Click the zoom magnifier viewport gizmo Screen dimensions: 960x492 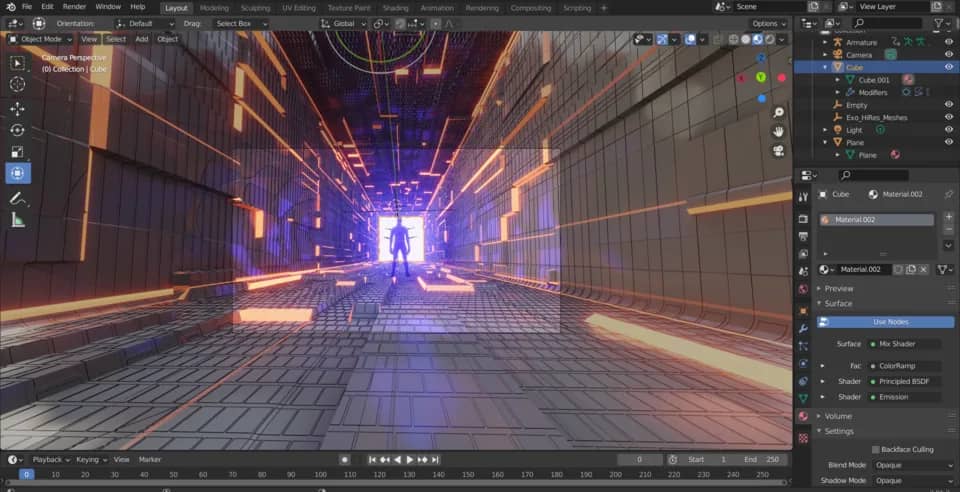pyautogui.click(x=778, y=113)
